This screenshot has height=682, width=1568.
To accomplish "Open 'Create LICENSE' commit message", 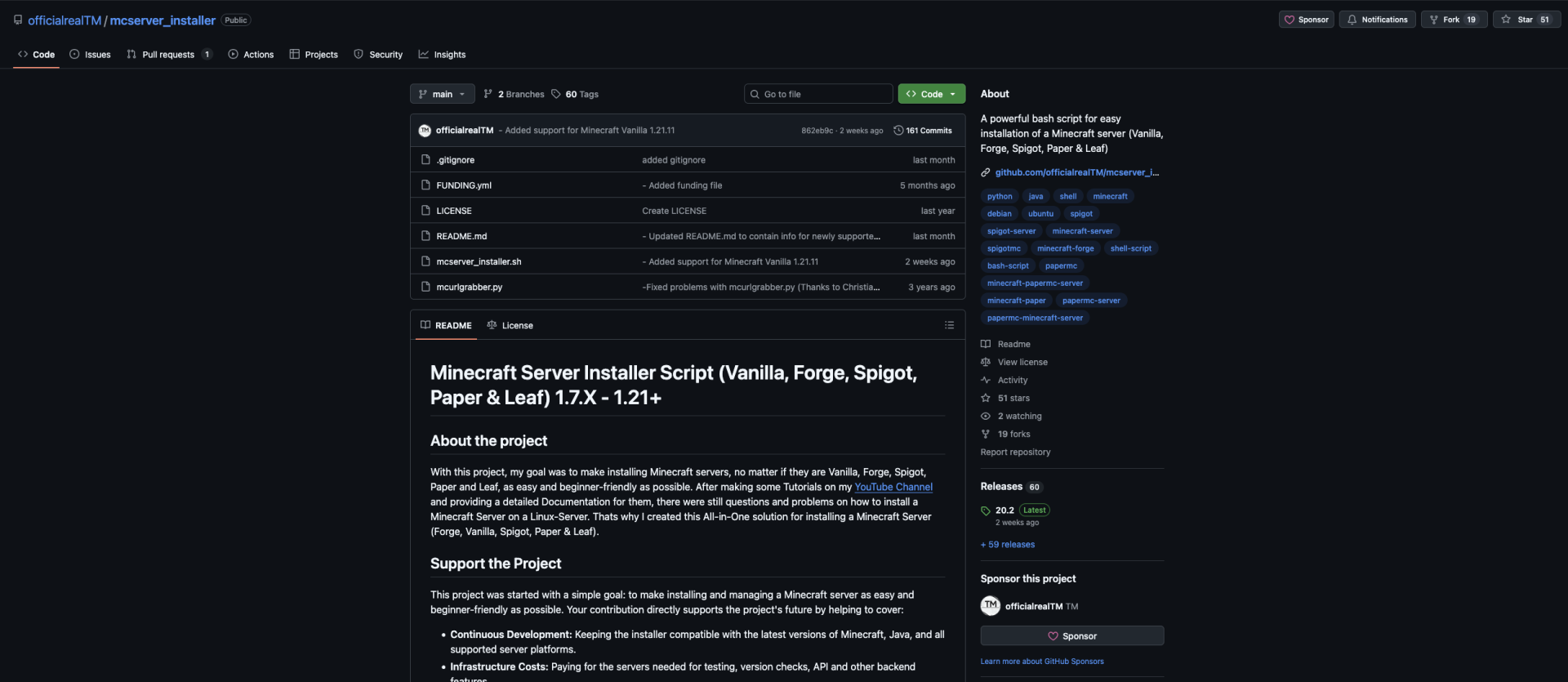I will (674, 211).
